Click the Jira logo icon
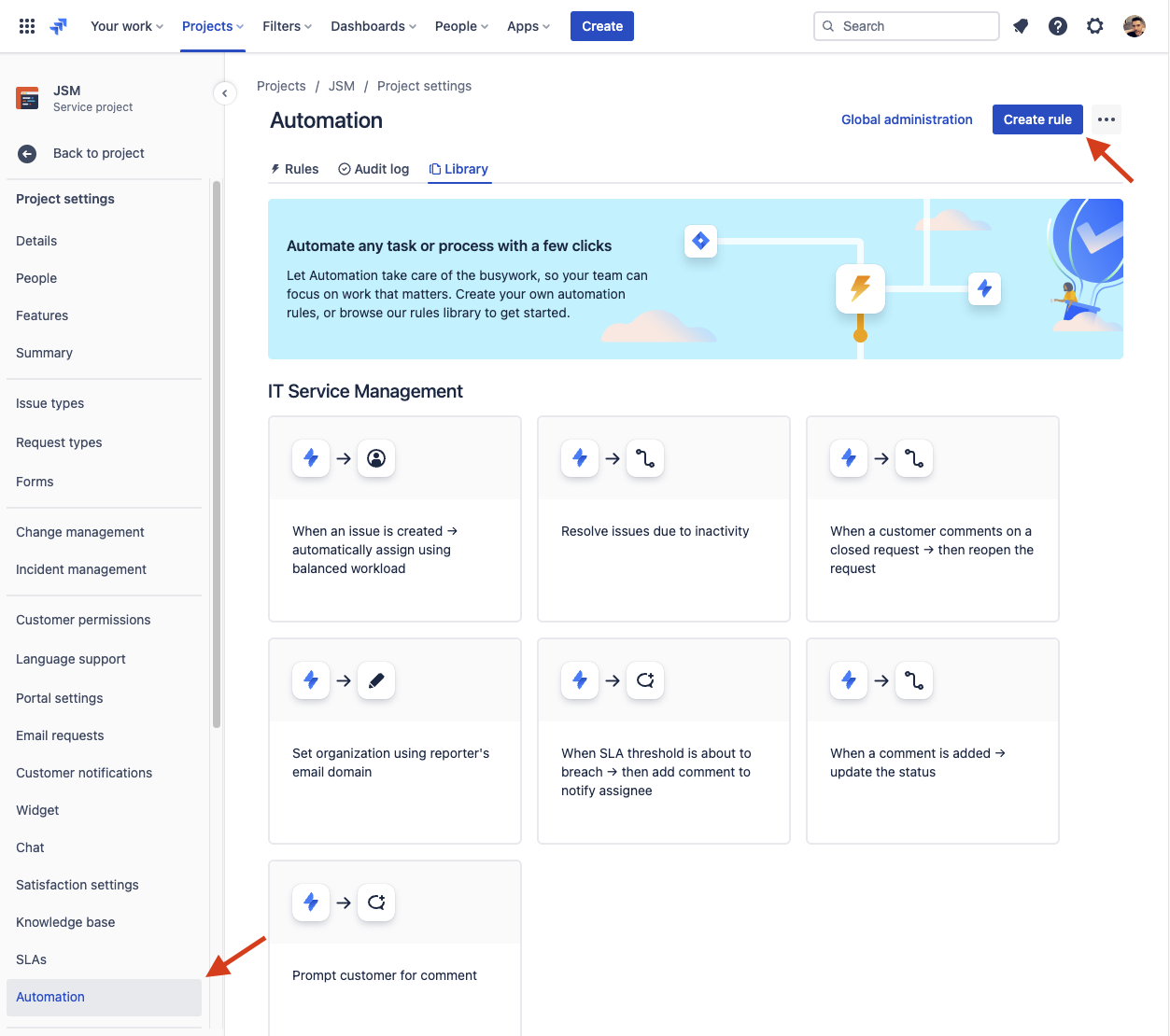The image size is (1170, 1036). point(59,26)
